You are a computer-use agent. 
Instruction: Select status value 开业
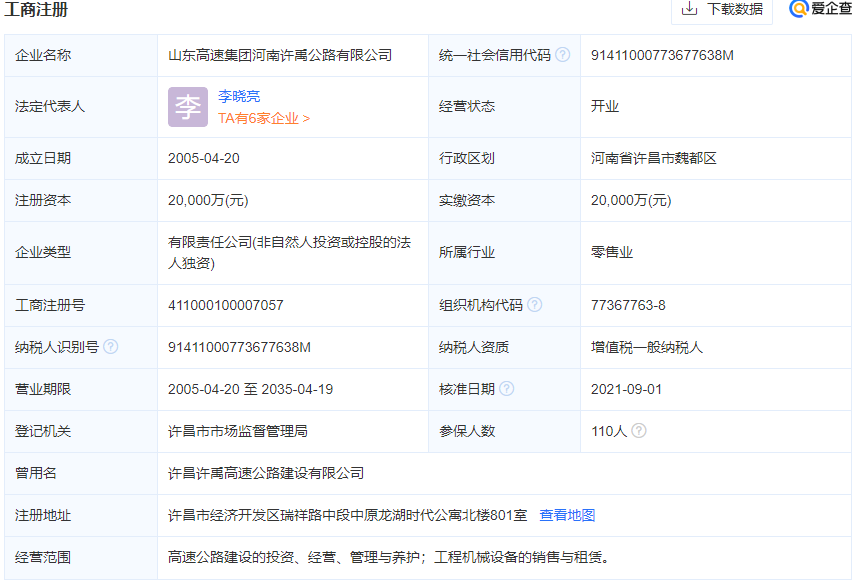pyautogui.click(x=605, y=107)
